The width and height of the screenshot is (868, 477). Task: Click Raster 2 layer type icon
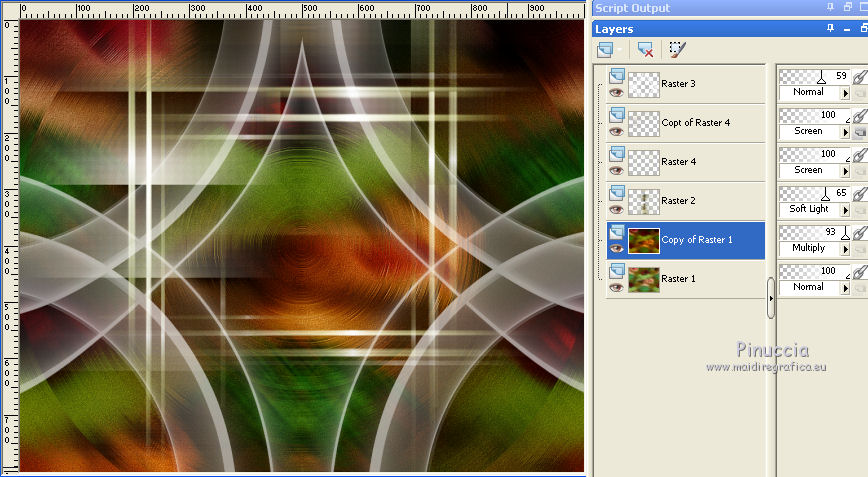[617, 193]
